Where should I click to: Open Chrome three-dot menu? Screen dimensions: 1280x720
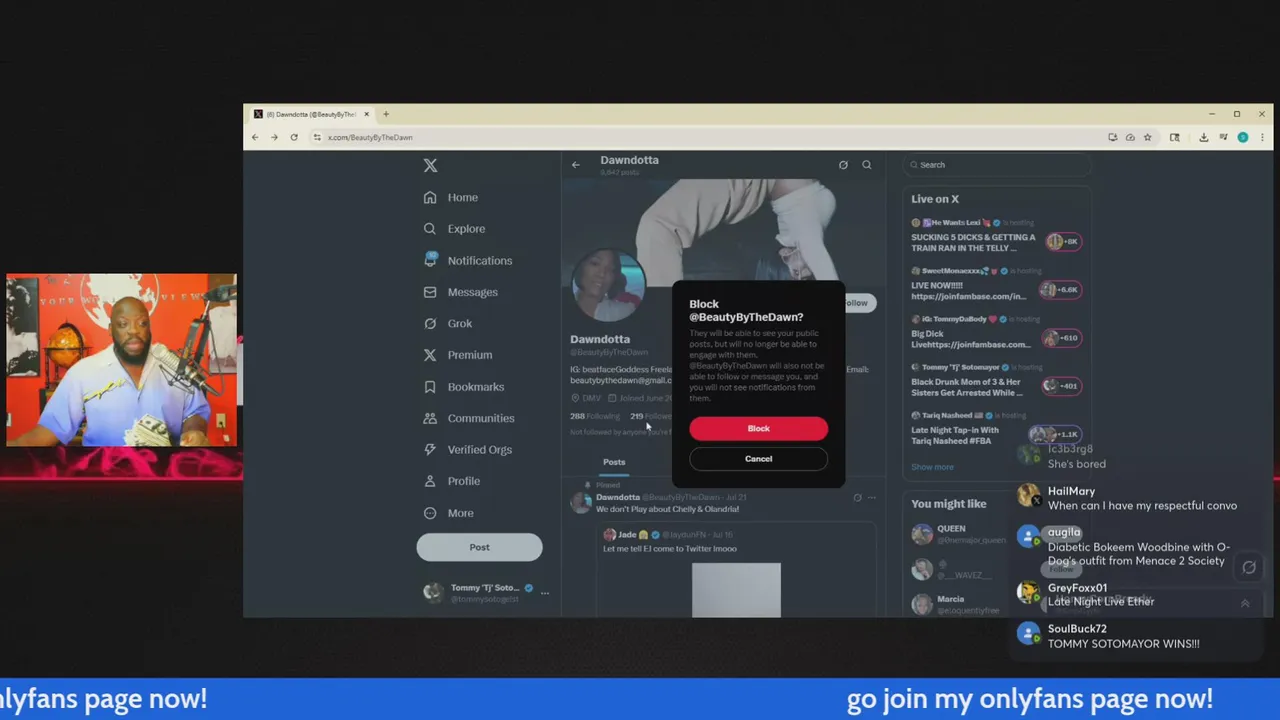(1262, 137)
